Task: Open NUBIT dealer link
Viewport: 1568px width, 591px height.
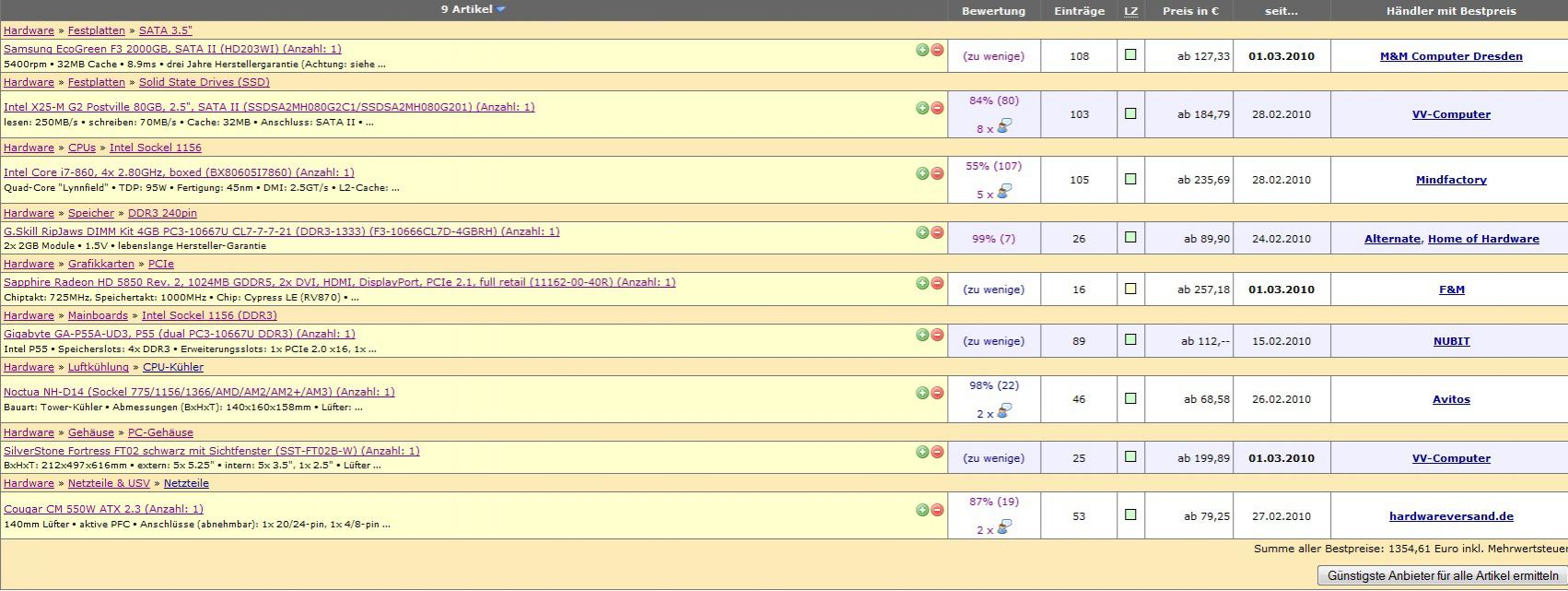Action: [x=1451, y=341]
